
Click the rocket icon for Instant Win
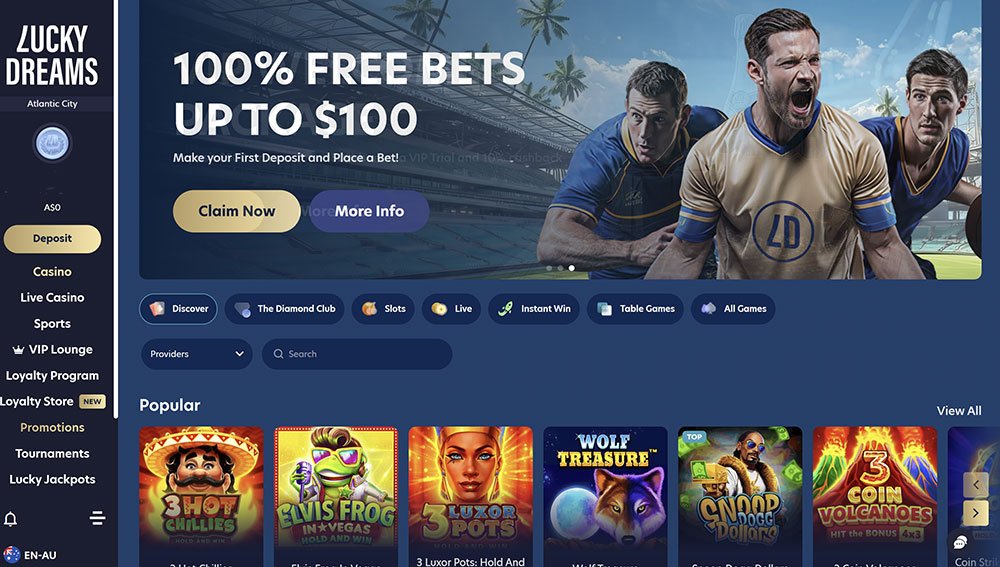pos(505,309)
